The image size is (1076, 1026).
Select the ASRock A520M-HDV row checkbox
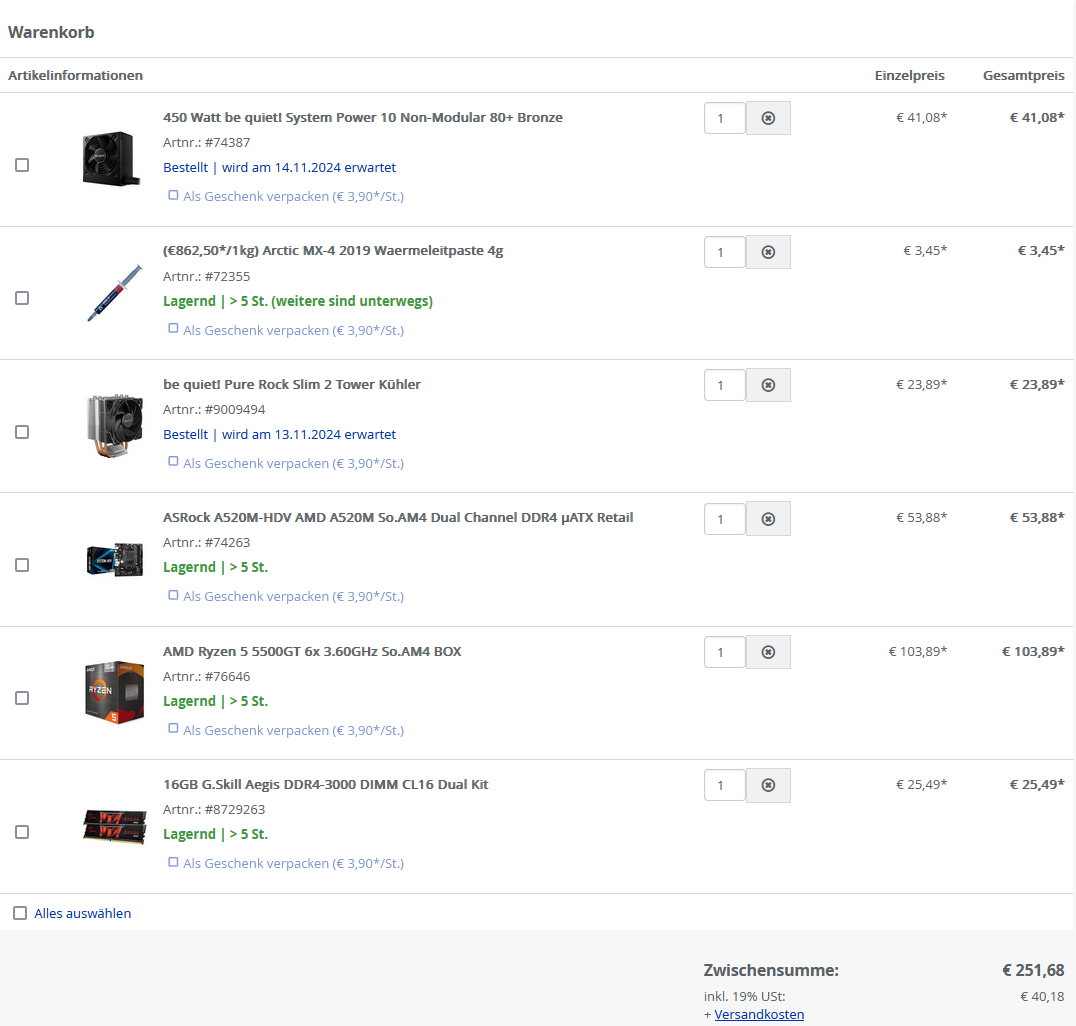pos(22,565)
